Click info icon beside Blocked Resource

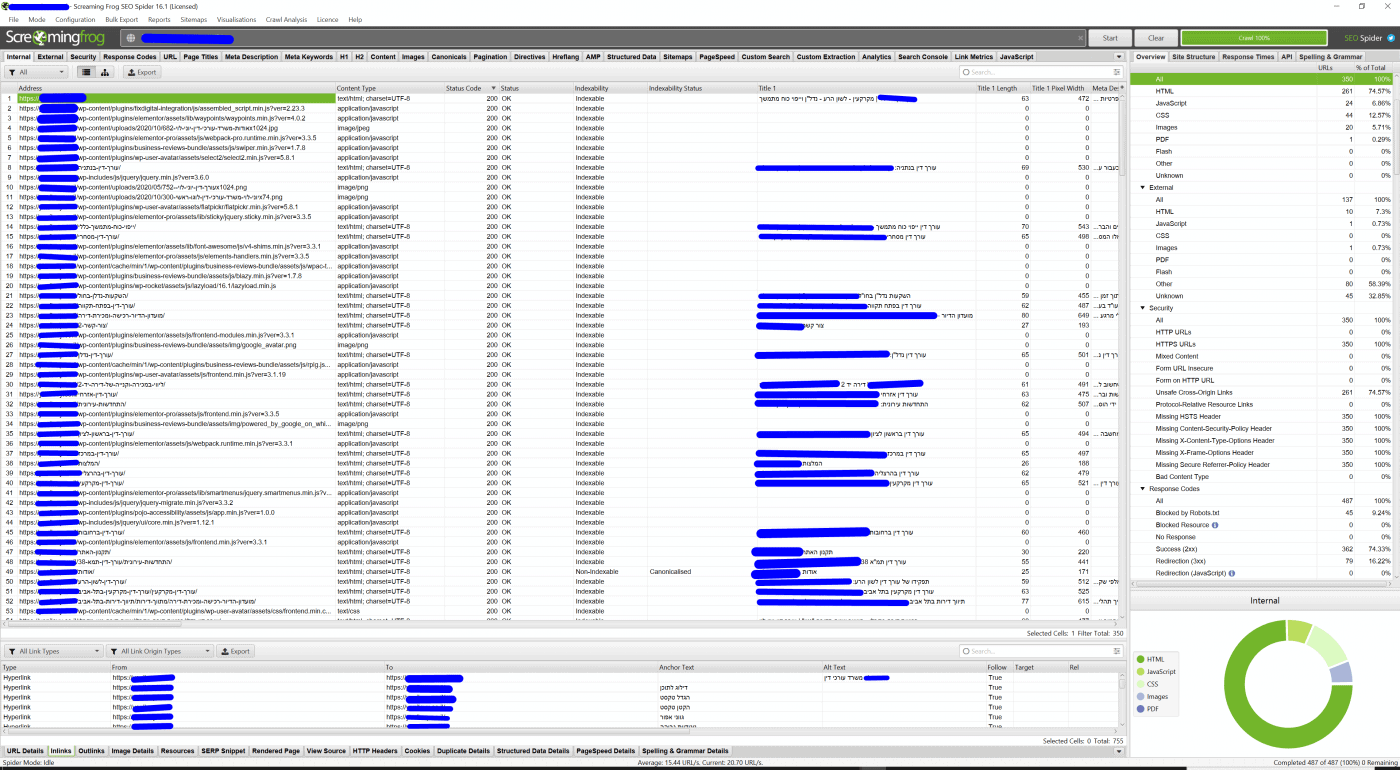click(1215, 525)
